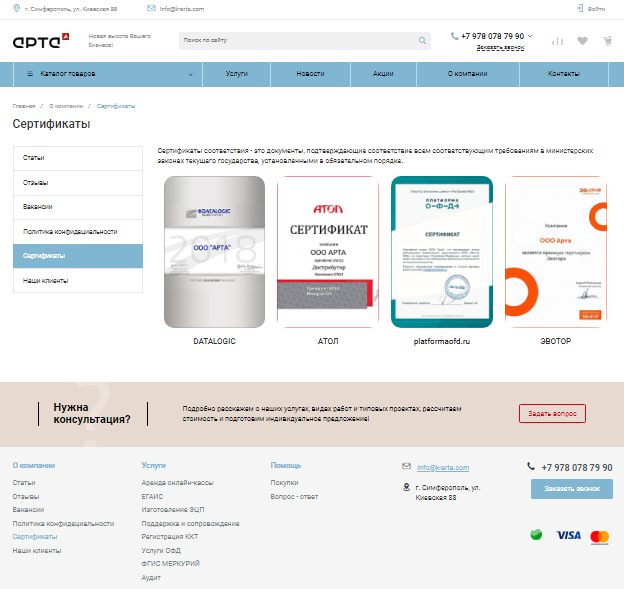624x589 pixels.
Task: Open footer ЕГАИС link
Action: pos(152,497)
